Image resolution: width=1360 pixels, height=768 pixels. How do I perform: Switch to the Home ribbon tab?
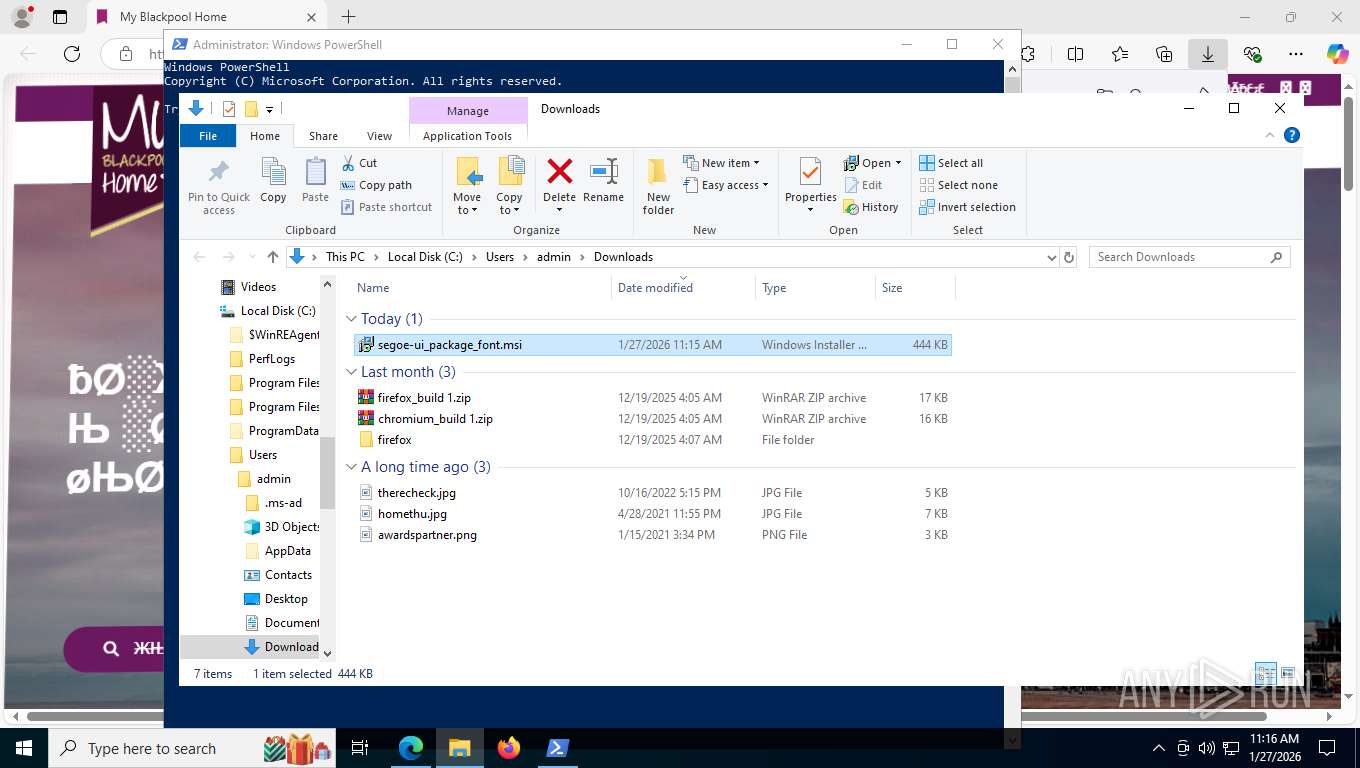(x=265, y=136)
